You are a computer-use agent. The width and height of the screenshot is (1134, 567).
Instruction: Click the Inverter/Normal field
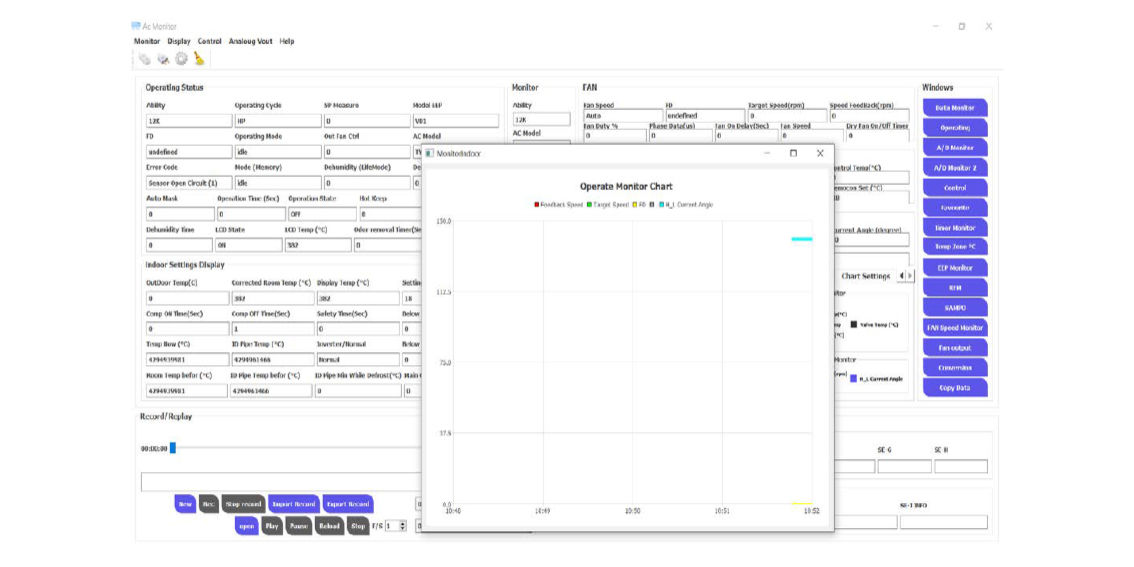[x=357, y=359]
